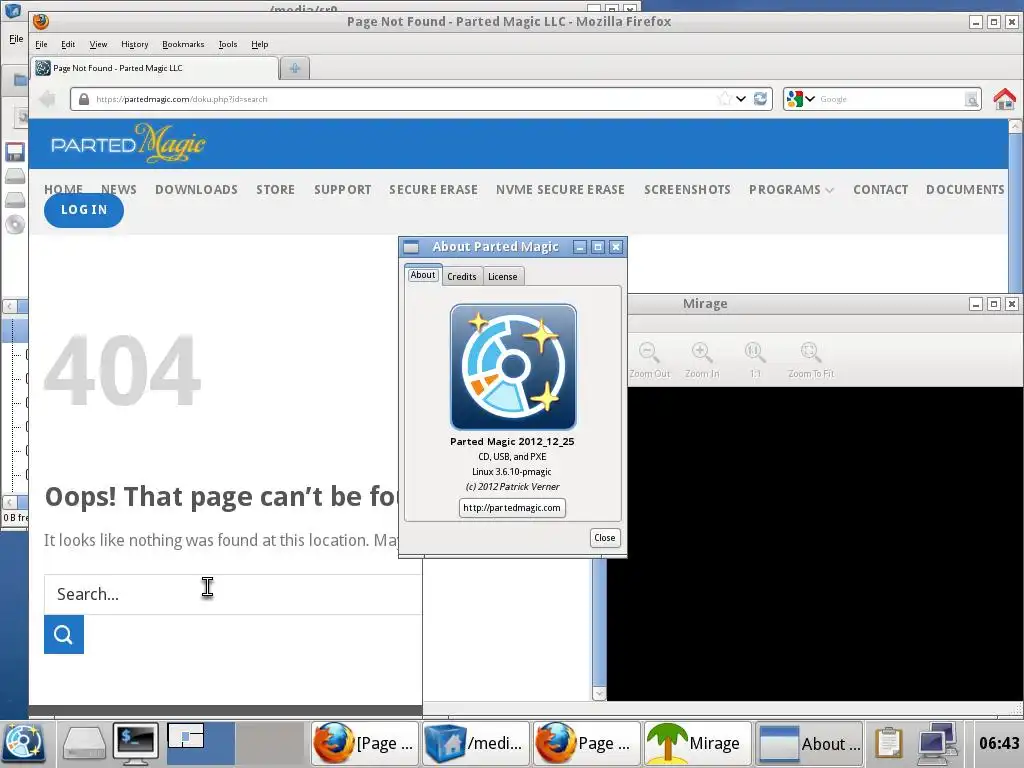
Task: Expand the PROGRAMS navigation dropdown
Action: (791, 189)
